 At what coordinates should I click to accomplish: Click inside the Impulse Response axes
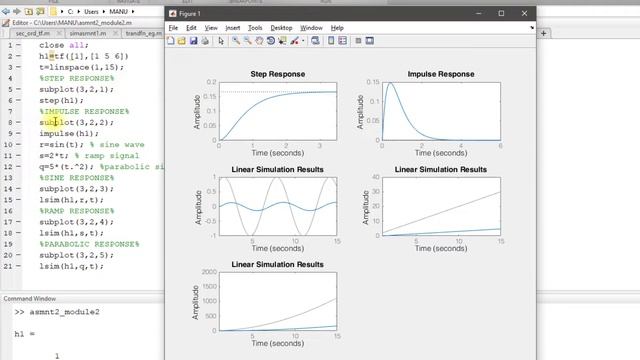coord(441,111)
